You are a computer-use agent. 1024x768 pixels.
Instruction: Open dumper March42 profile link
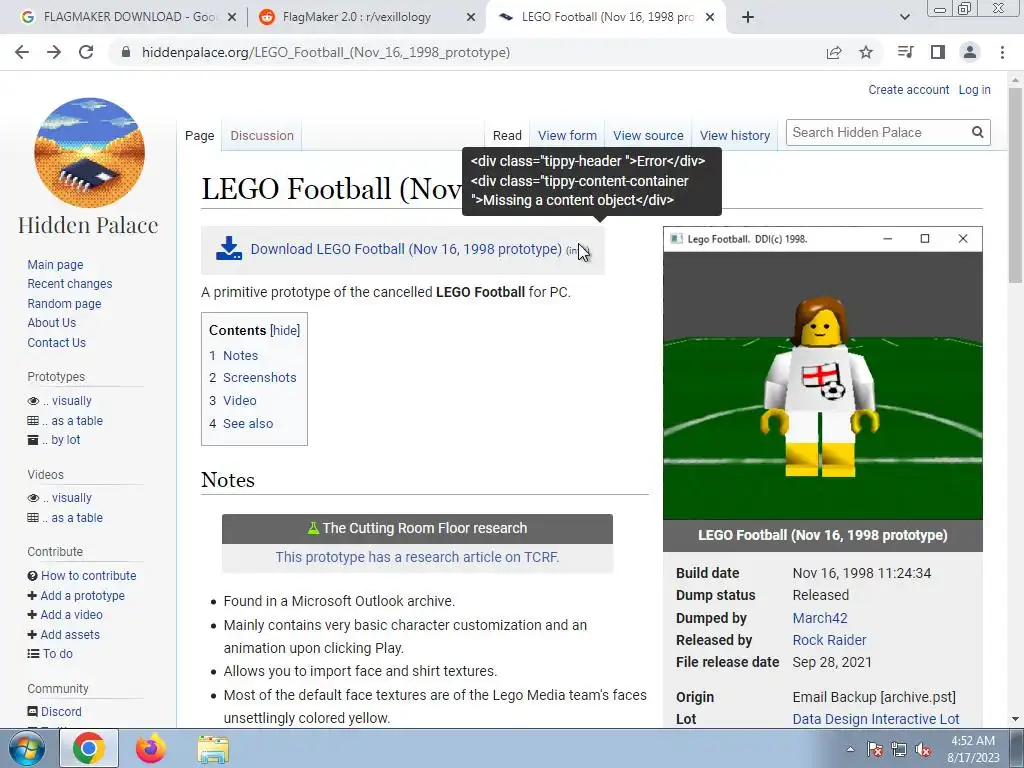(820, 618)
